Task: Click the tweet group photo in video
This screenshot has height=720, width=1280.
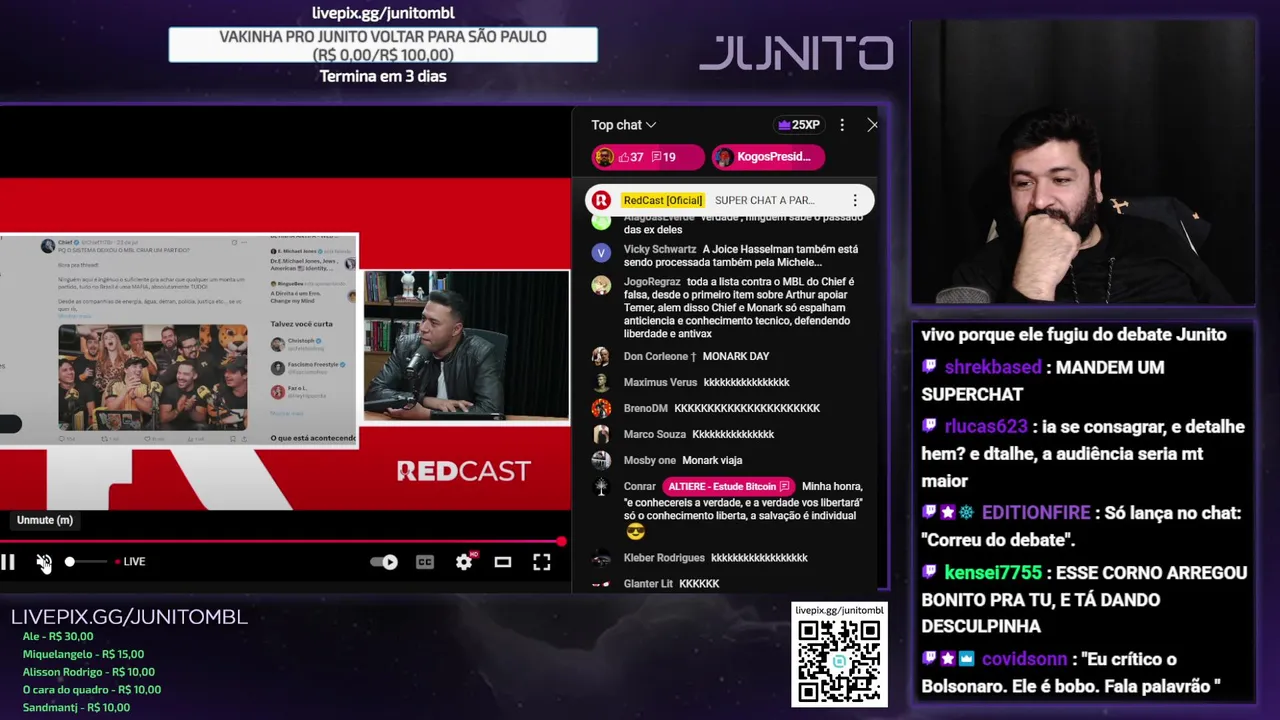Action: click(152, 377)
